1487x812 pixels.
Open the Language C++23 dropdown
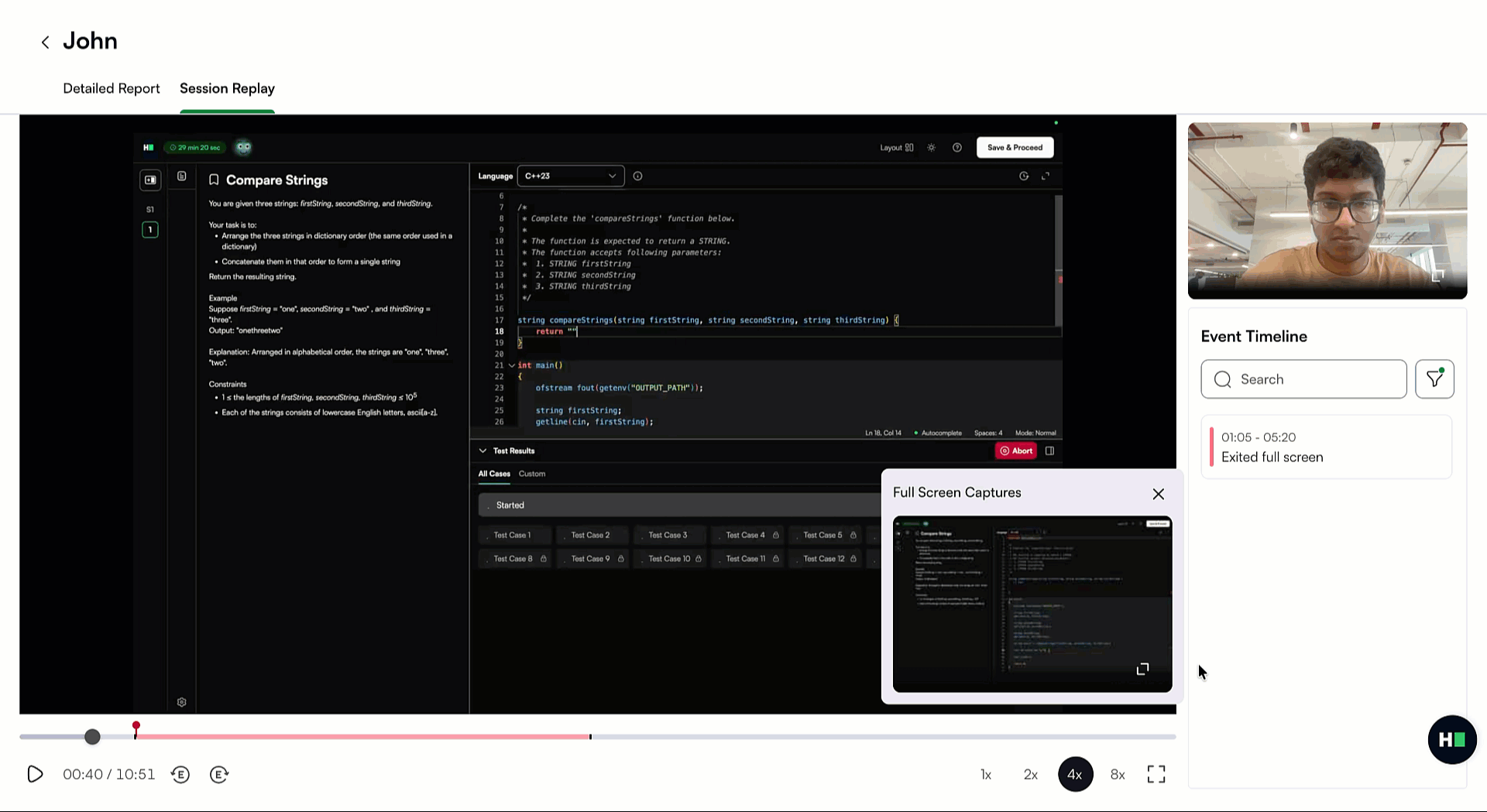570,176
